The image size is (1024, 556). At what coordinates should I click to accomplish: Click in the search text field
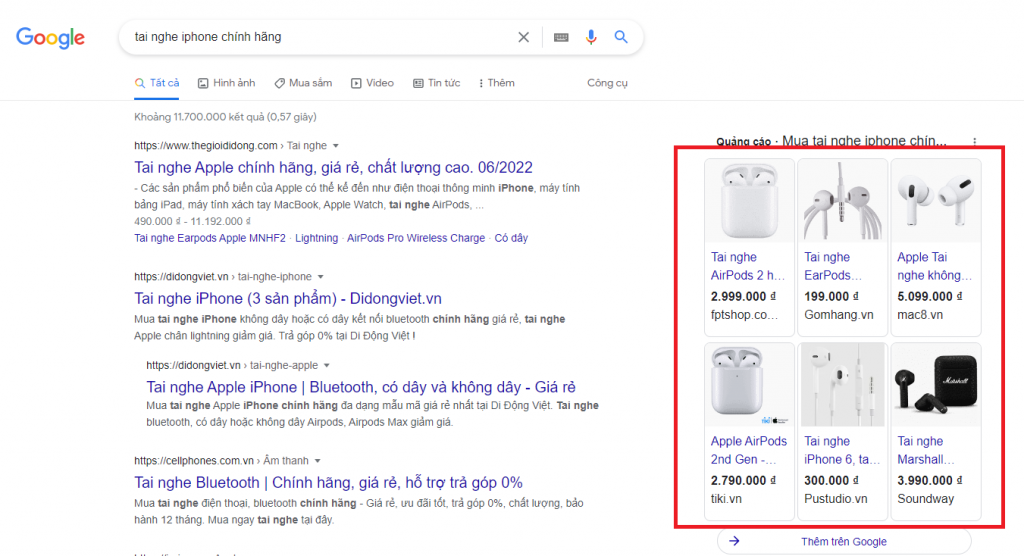(320, 37)
